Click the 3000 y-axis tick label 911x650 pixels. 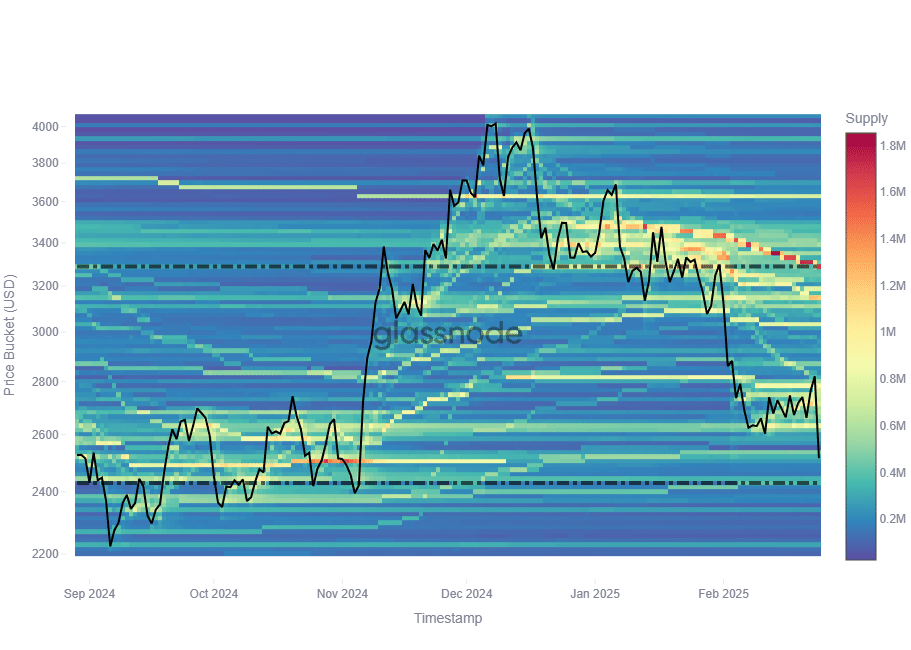point(45,332)
